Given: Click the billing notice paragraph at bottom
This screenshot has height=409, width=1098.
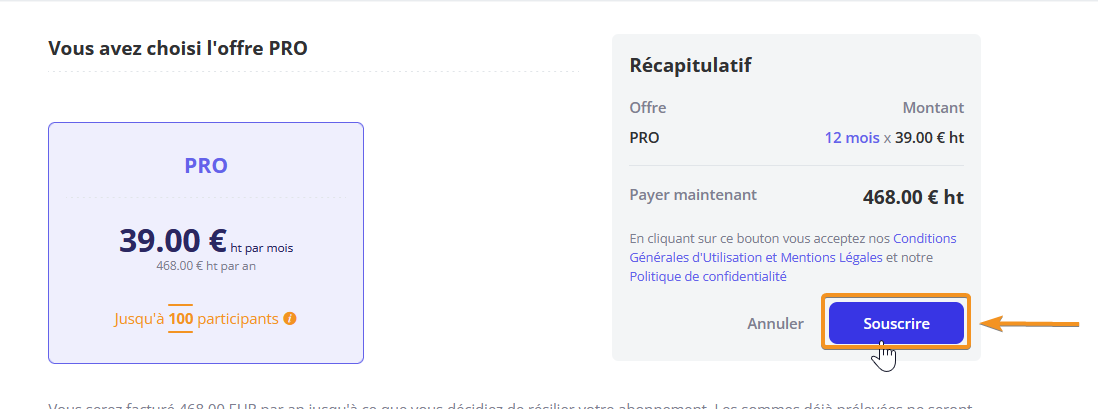Looking at the screenshot, I should tap(510, 404).
